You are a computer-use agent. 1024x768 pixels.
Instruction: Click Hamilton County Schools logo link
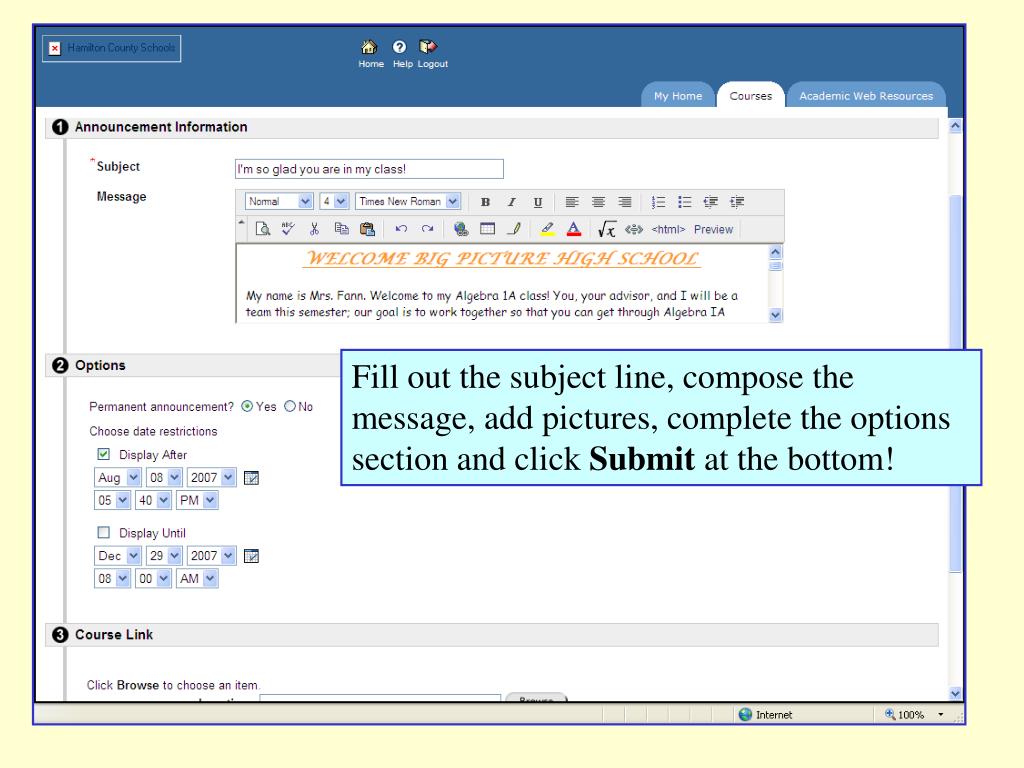click(x=112, y=48)
